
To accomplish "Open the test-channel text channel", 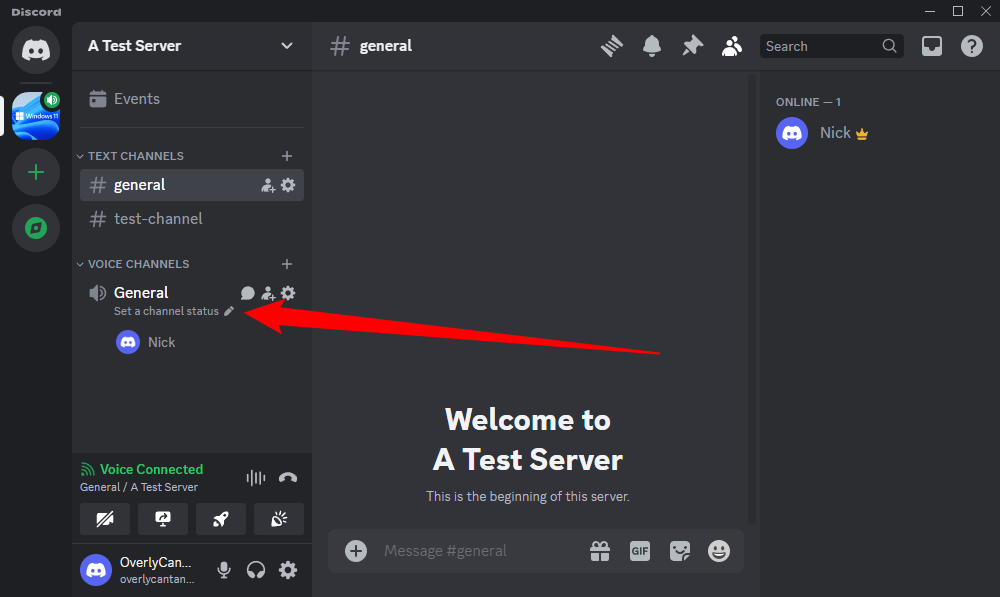I will (x=192, y=219).
